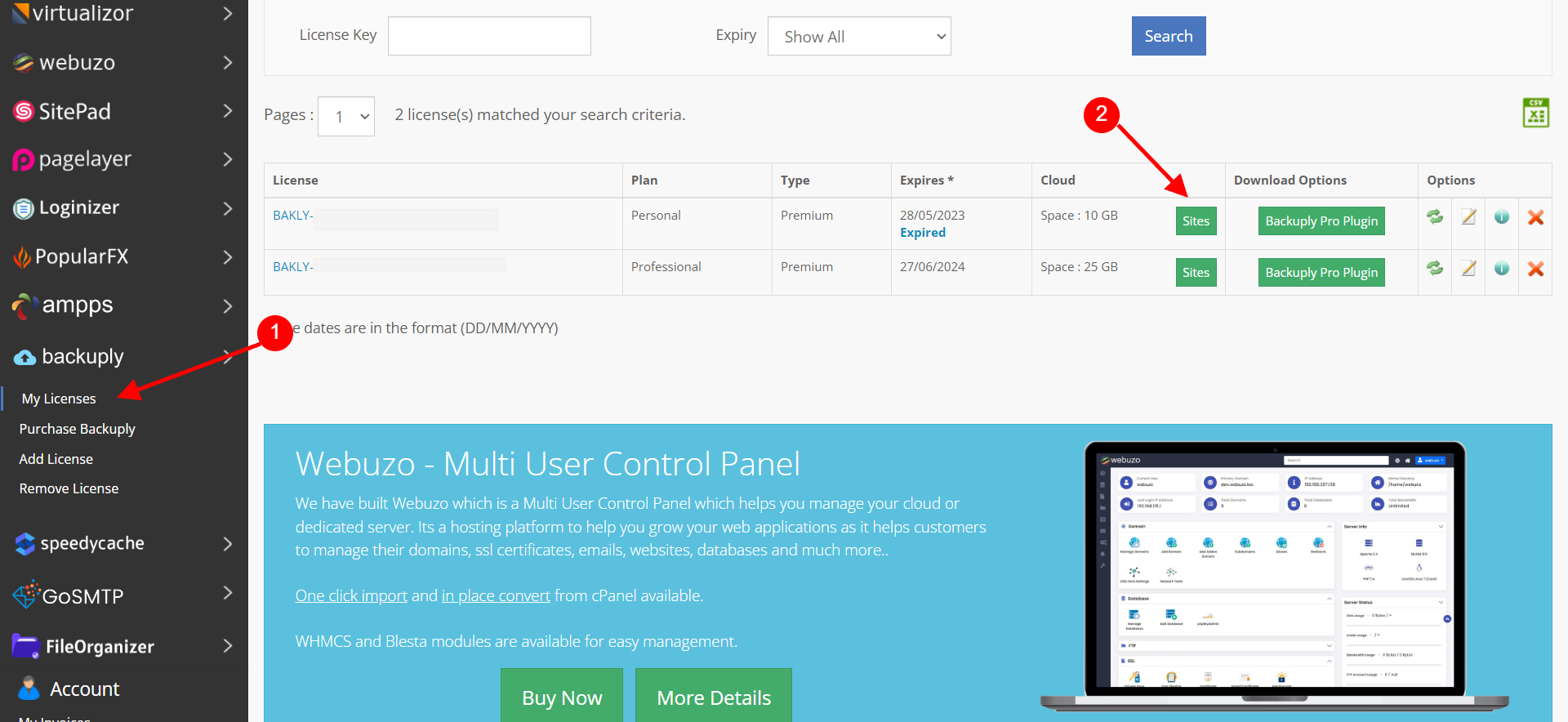The width and height of the screenshot is (1568, 722).
Task: Click the FileOrganizer folder icon
Action: [x=26, y=646]
